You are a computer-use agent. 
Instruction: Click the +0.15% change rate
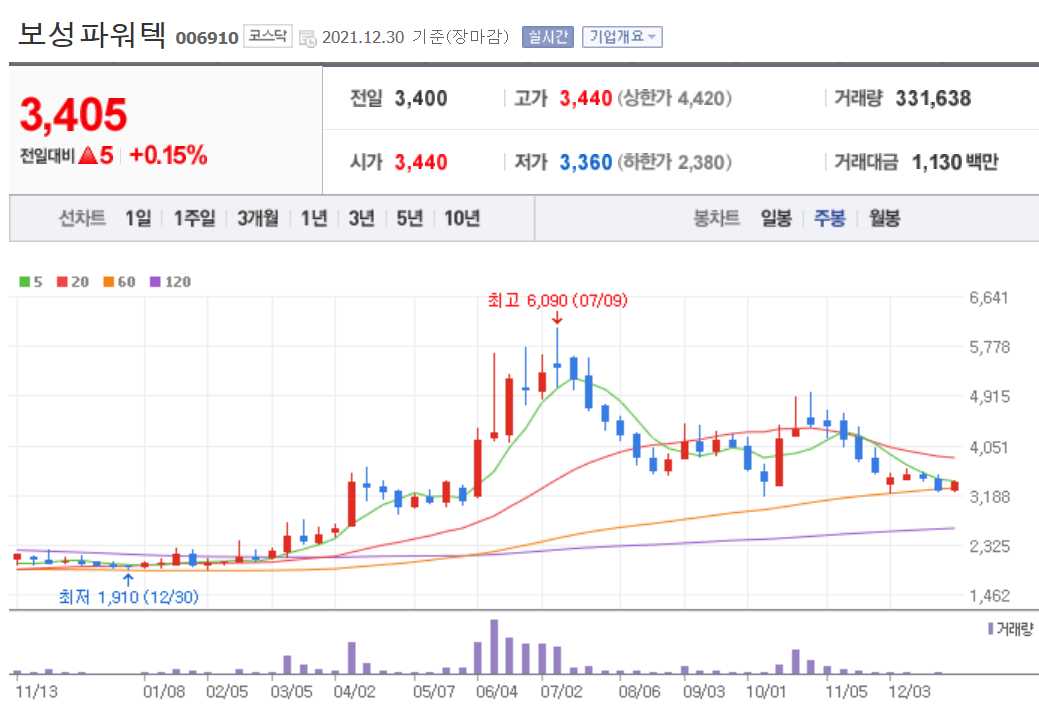[x=168, y=156]
